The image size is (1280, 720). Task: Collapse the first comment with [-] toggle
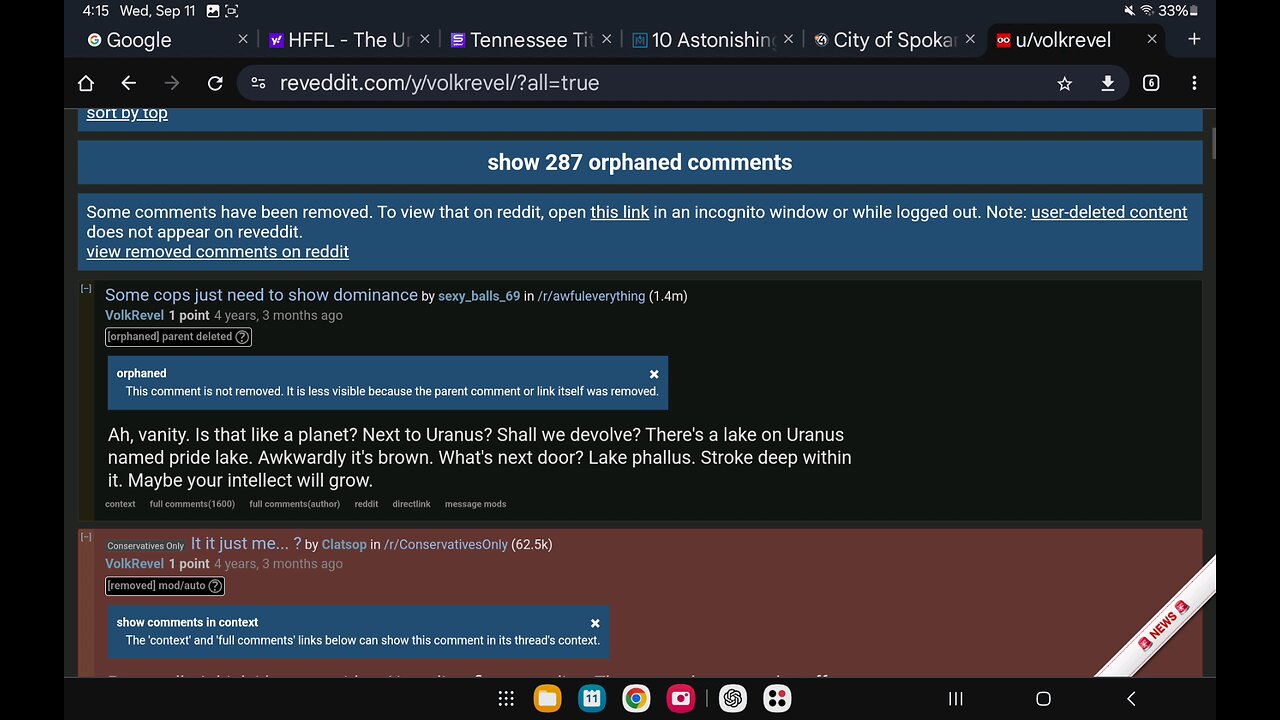[87, 289]
